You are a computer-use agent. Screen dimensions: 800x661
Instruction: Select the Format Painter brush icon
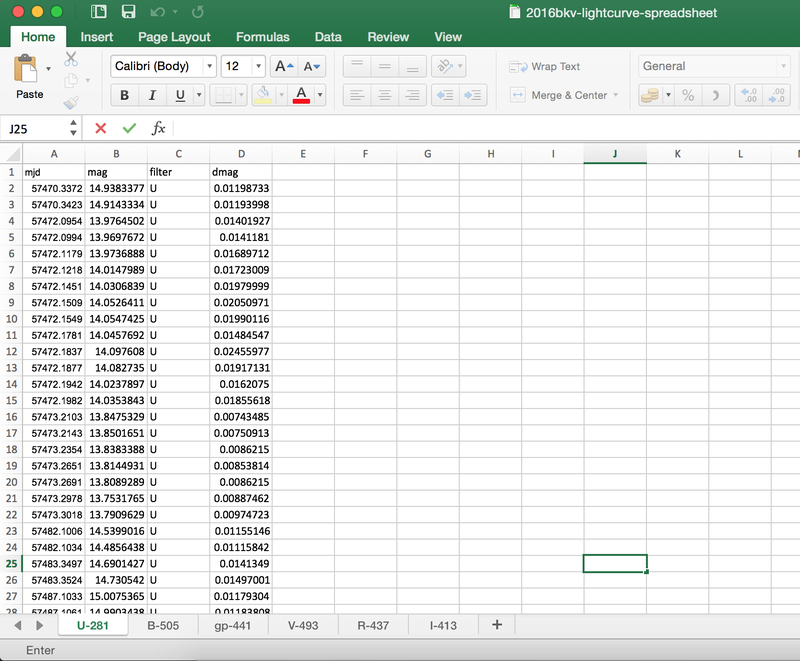pyautogui.click(x=71, y=102)
